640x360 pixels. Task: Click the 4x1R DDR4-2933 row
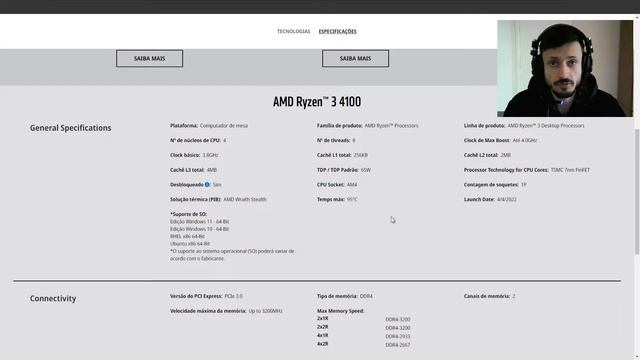[x=364, y=336]
